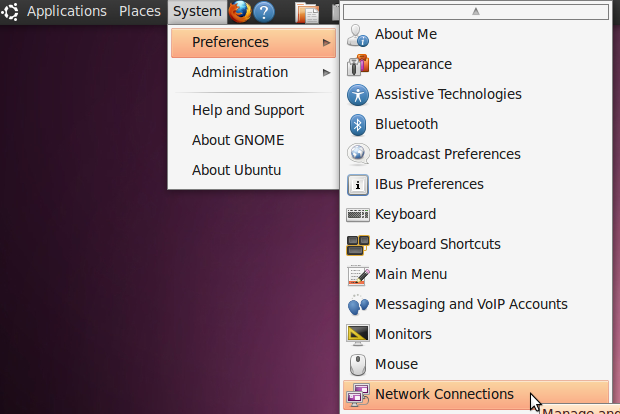The image size is (620, 414).
Task: Click the Bluetooth icon in Preferences list
Action: [358, 124]
